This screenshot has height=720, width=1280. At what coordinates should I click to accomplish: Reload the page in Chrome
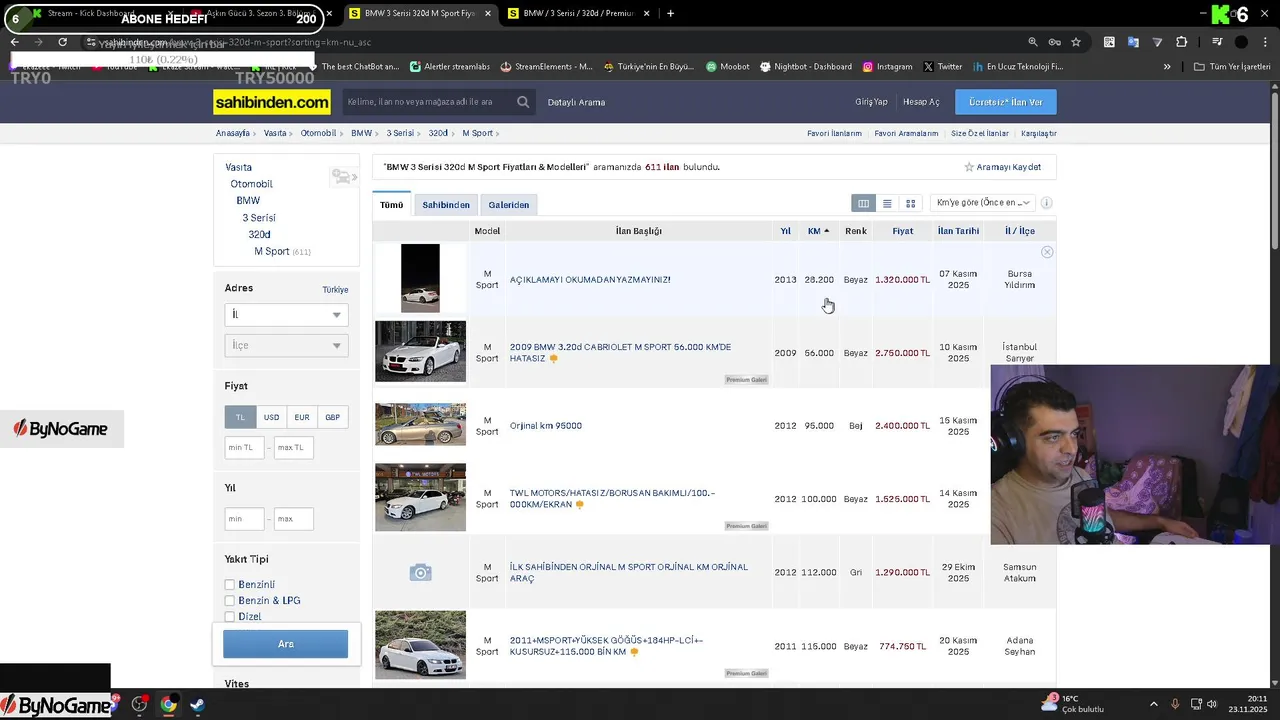(62, 42)
